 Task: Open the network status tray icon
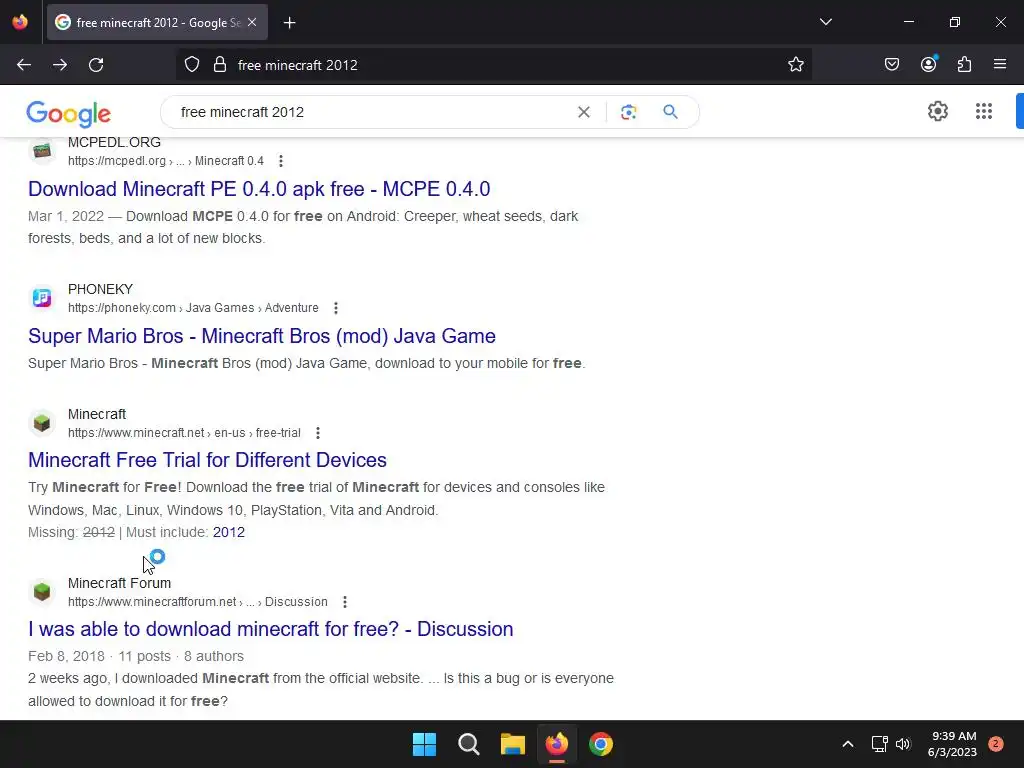coord(880,744)
